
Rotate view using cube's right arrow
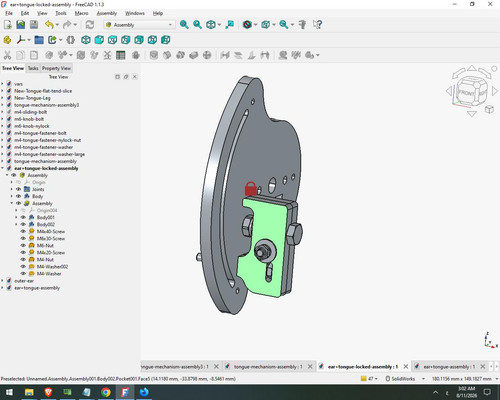pyautogui.click(x=495, y=91)
